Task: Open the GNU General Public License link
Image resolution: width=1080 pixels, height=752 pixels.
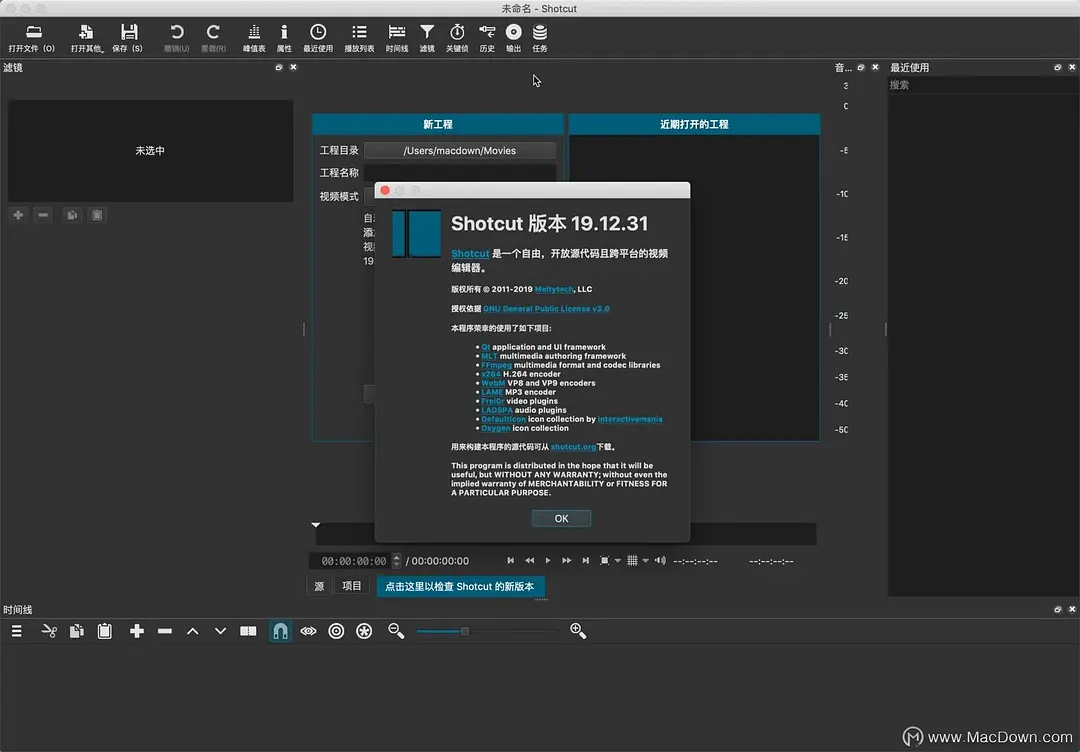Action: [x=546, y=309]
